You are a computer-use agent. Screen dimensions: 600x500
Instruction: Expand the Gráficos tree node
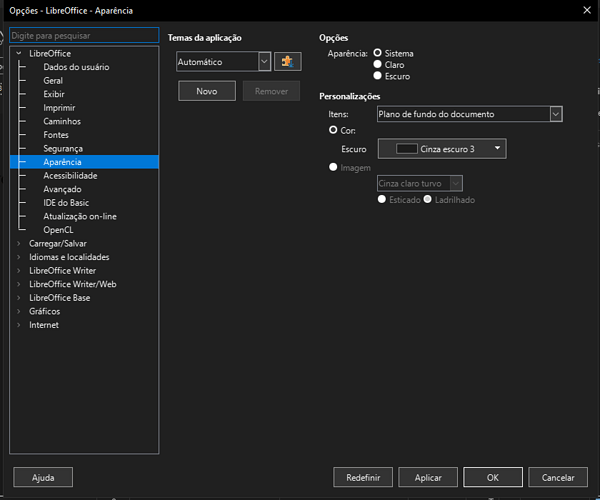pos(19,311)
